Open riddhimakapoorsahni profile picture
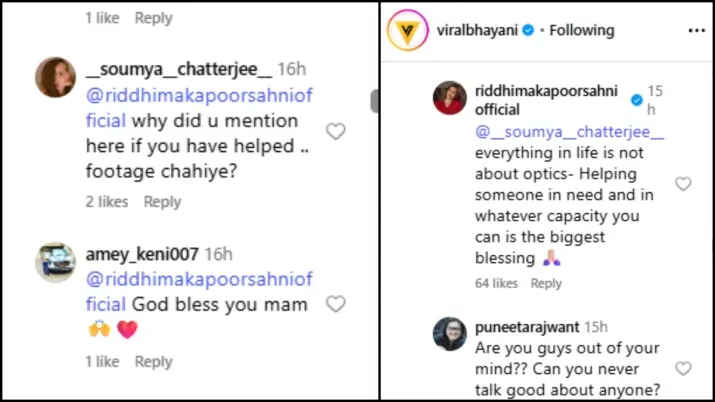 (449, 98)
